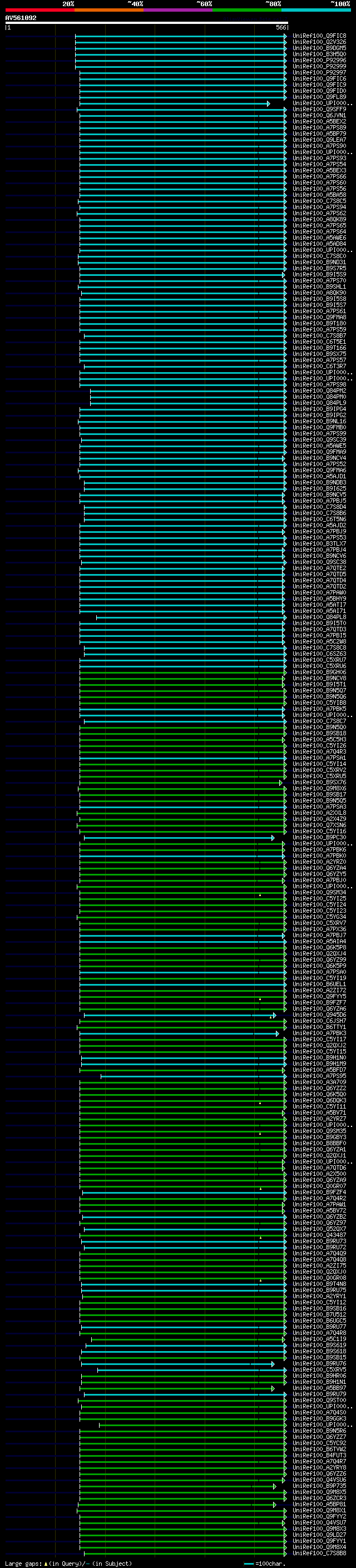Select the label UniRef100_A5BEX2
Image resolution: width=356 pixels, height=1568 pixels.
click(319, 122)
